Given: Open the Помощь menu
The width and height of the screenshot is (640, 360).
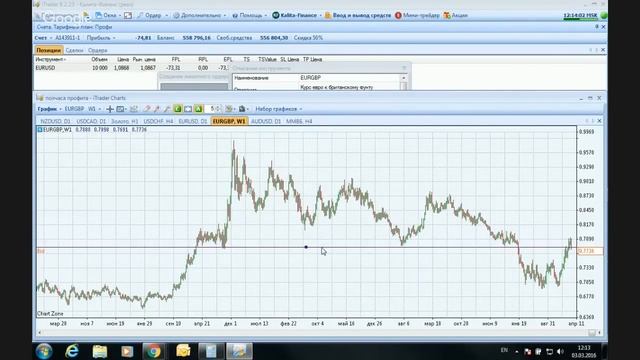Looking at the screenshot, I should pyautogui.click(x=249, y=16).
